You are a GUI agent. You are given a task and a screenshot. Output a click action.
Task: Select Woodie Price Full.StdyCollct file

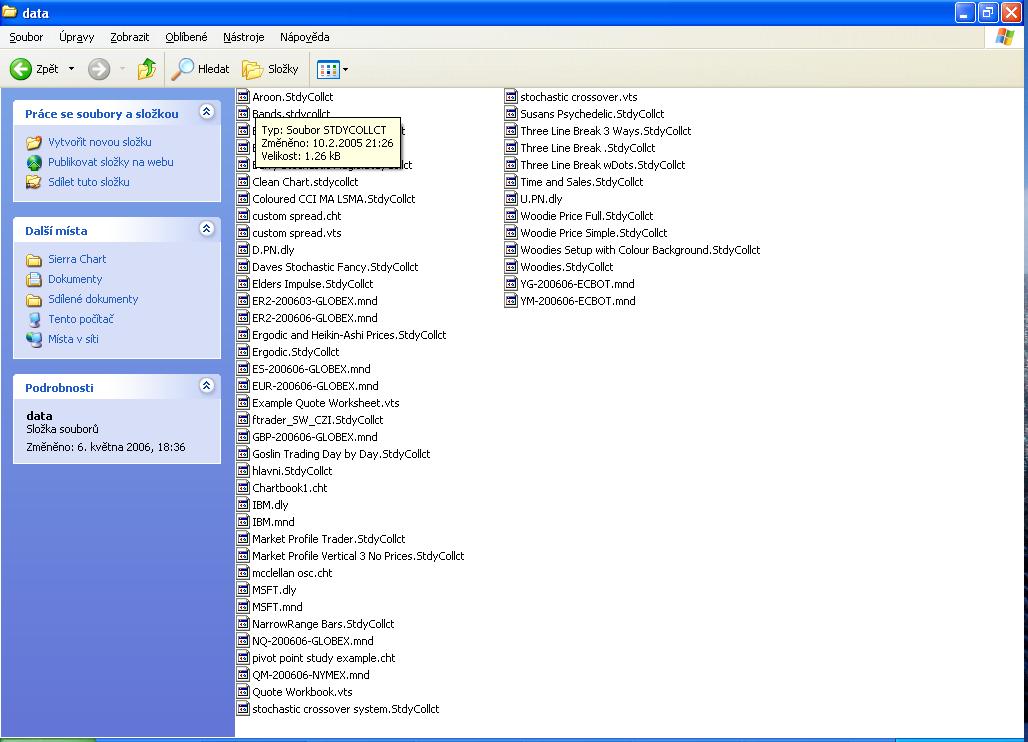click(587, 216)
